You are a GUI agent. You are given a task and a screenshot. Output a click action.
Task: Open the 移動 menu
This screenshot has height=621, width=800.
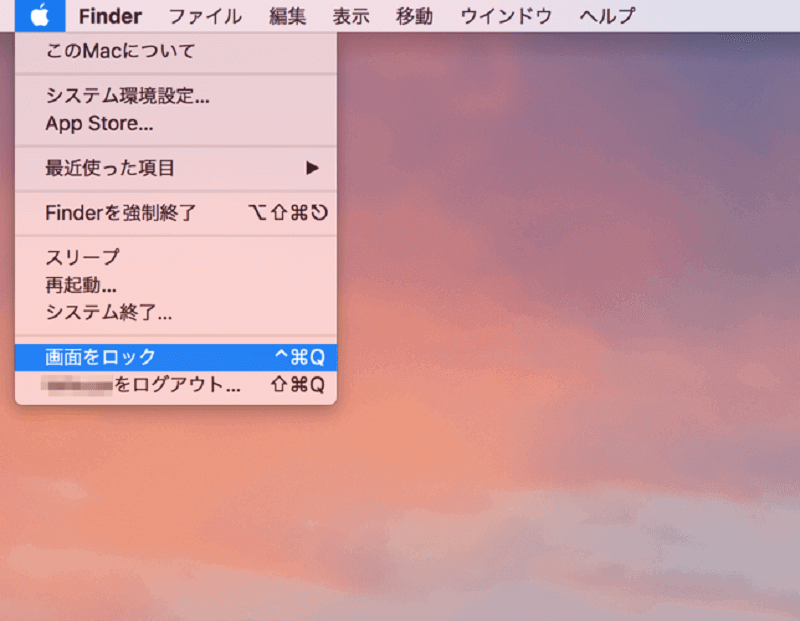[414, 16]
